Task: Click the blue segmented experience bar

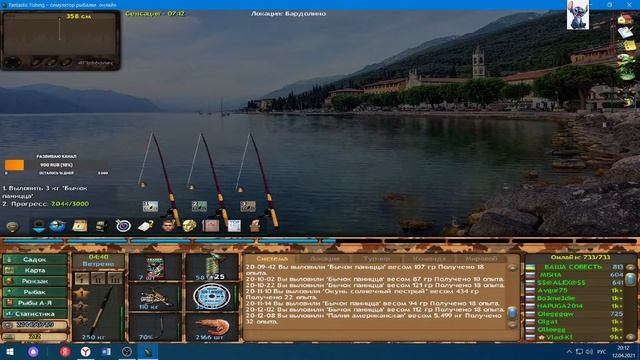Action: click(x=320, y=241)
